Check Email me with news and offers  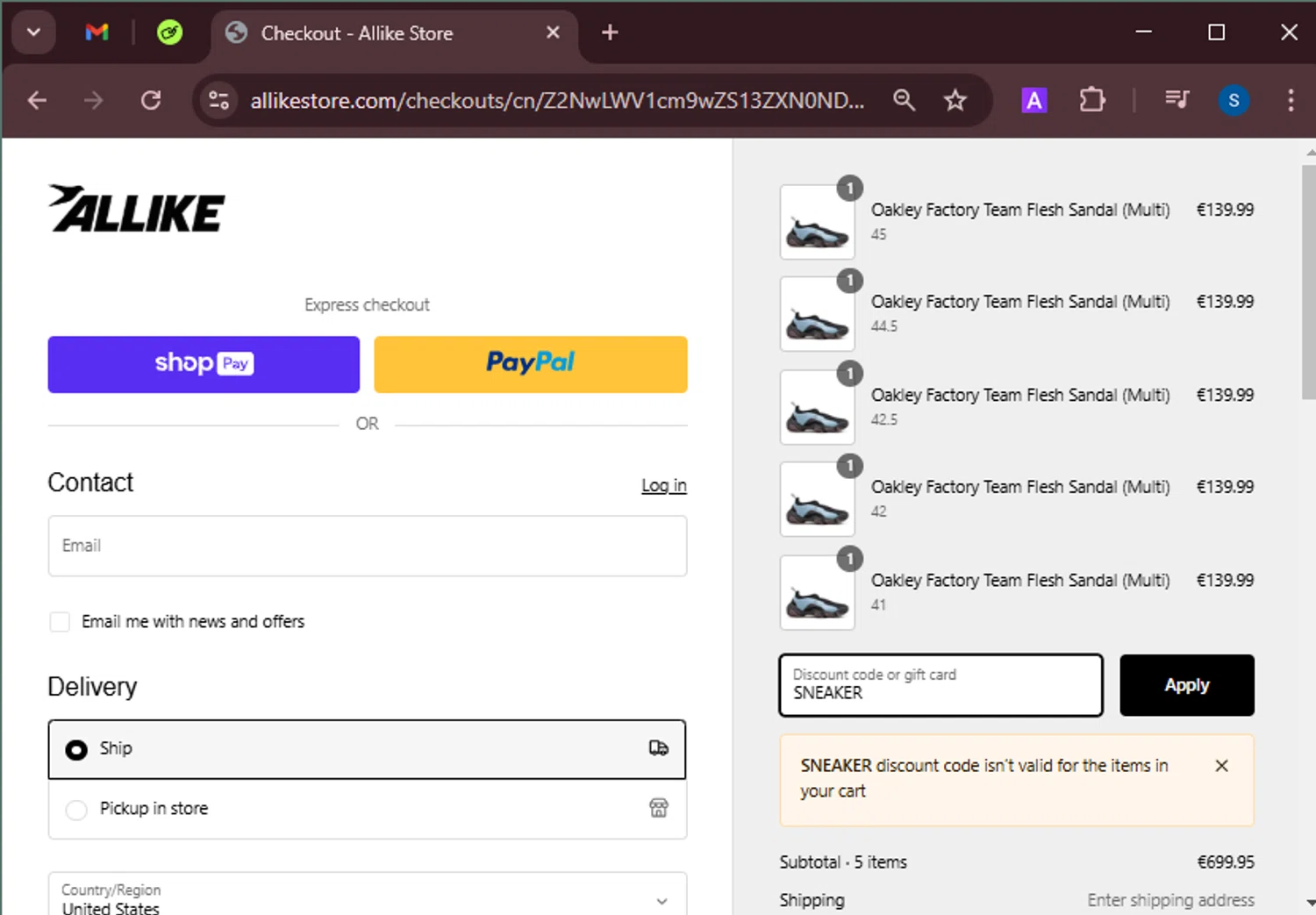click(60, 622)
